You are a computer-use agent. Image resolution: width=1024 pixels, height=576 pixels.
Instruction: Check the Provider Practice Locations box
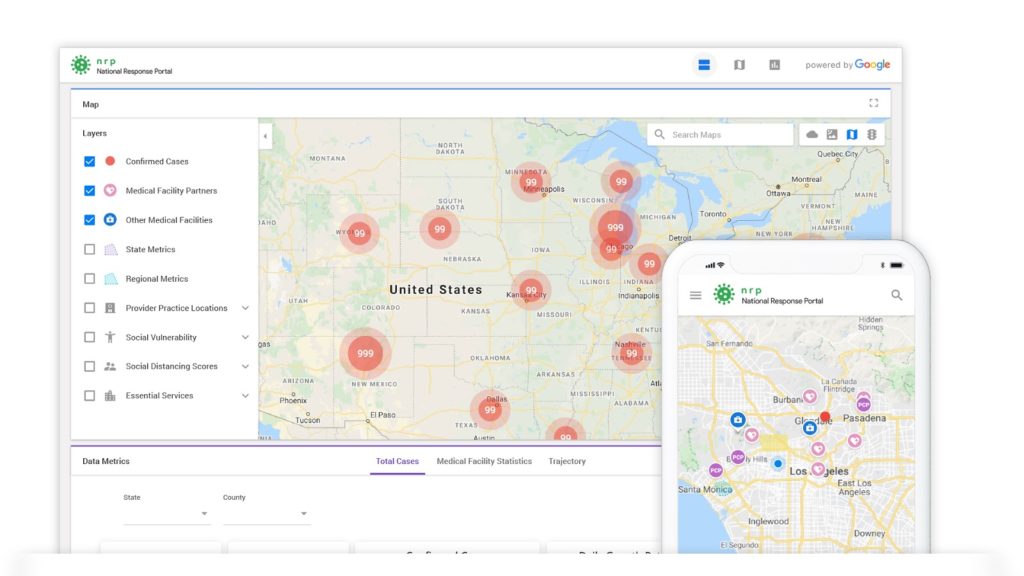pyautogui.click(x=89, y=308)
